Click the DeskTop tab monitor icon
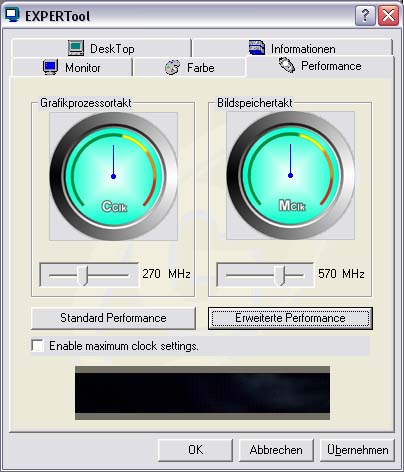 click(x=76, y=48)
